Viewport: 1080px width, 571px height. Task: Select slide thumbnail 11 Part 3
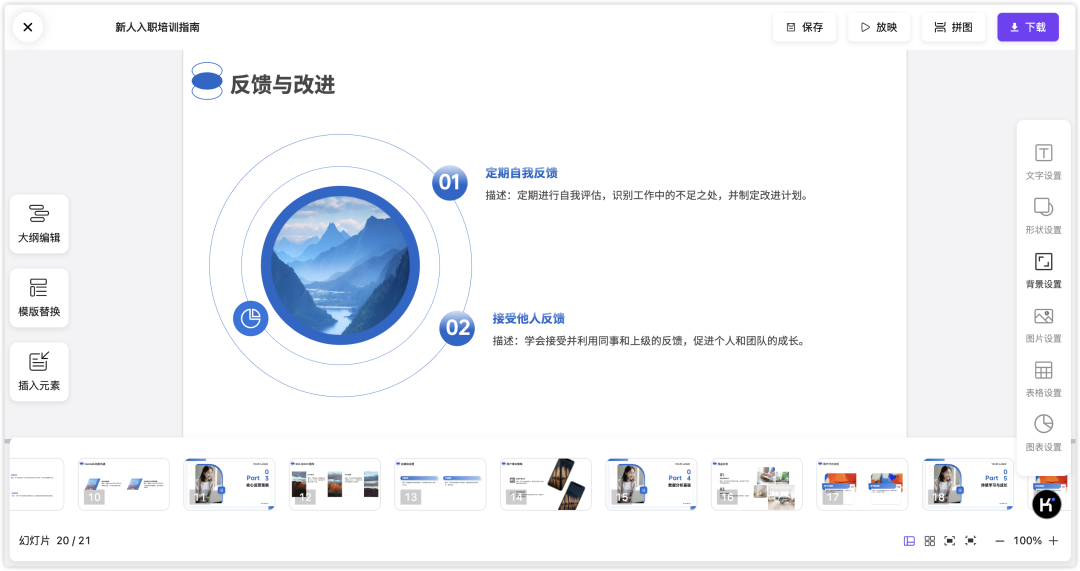click(229, 484)
